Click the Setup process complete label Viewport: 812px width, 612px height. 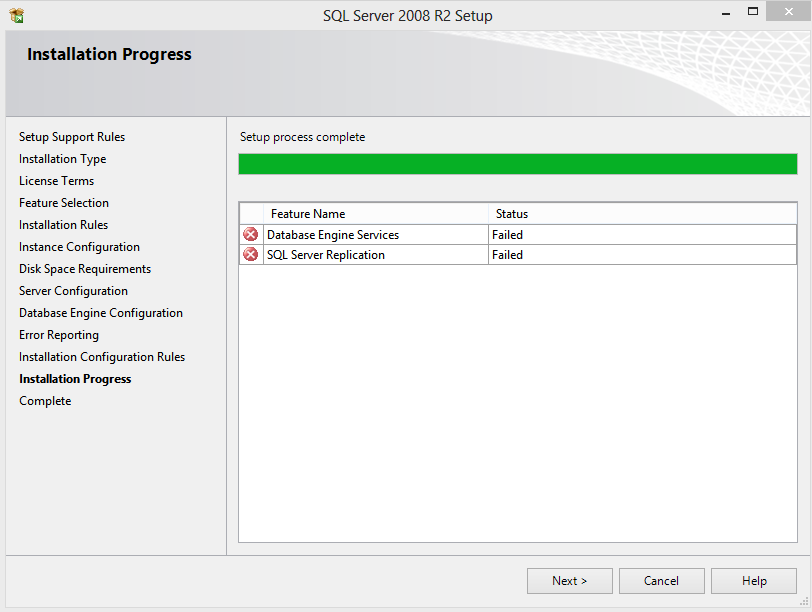click(x=302, y=137)
